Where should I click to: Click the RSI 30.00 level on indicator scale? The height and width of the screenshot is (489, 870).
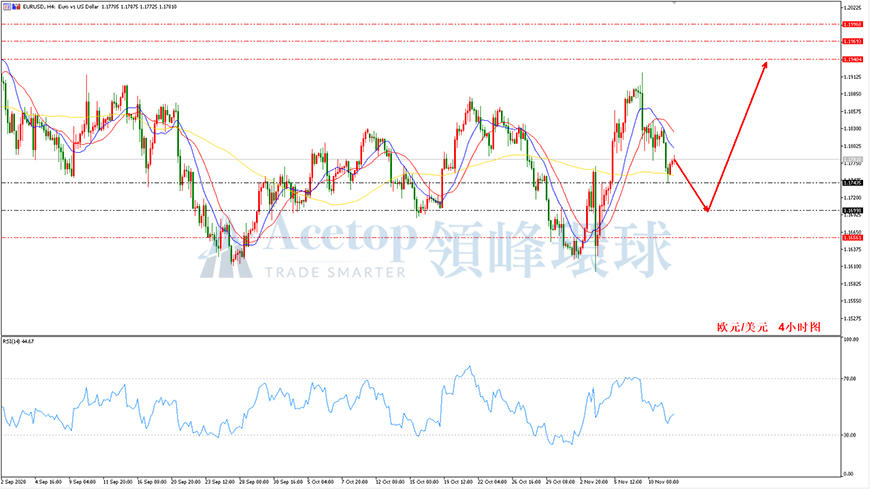pyautogui.click(x=849, y=435)
